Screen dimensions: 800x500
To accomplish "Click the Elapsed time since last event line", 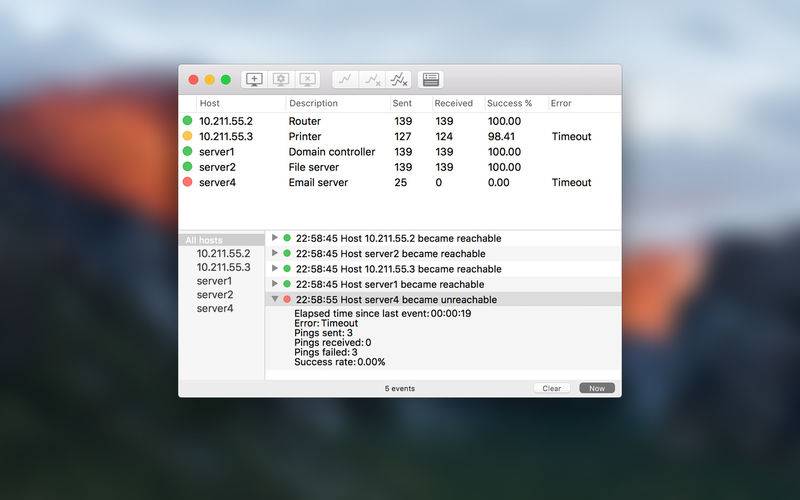I will [x=383, y=313].
